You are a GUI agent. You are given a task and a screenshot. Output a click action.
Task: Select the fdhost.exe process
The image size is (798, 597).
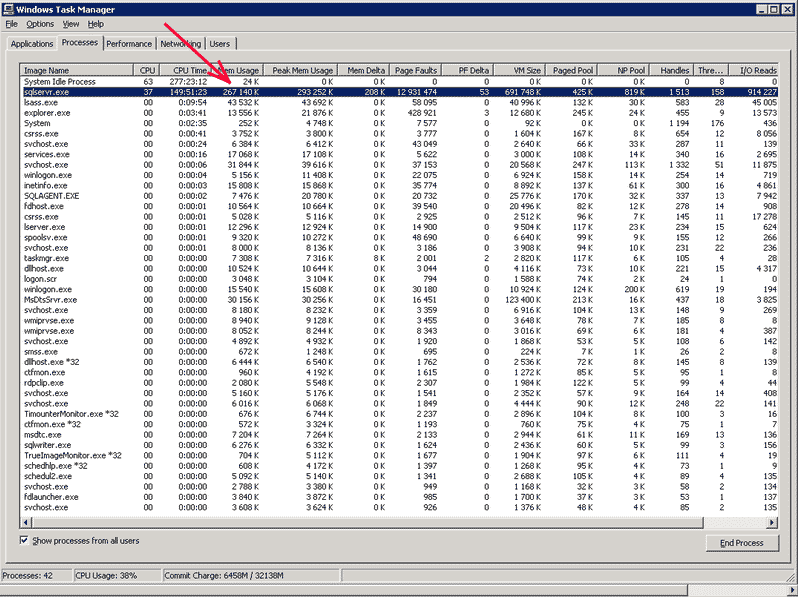(399, 206)
